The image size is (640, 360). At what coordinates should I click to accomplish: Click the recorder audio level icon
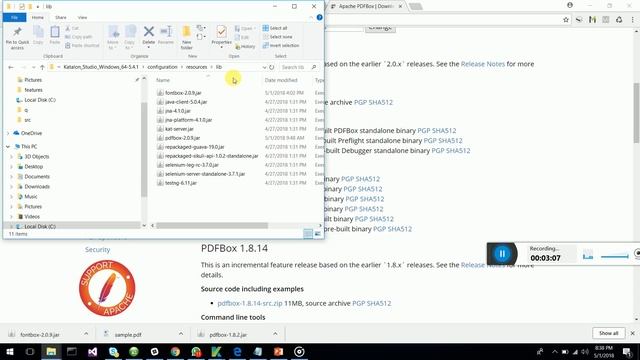tap(588, 255)
